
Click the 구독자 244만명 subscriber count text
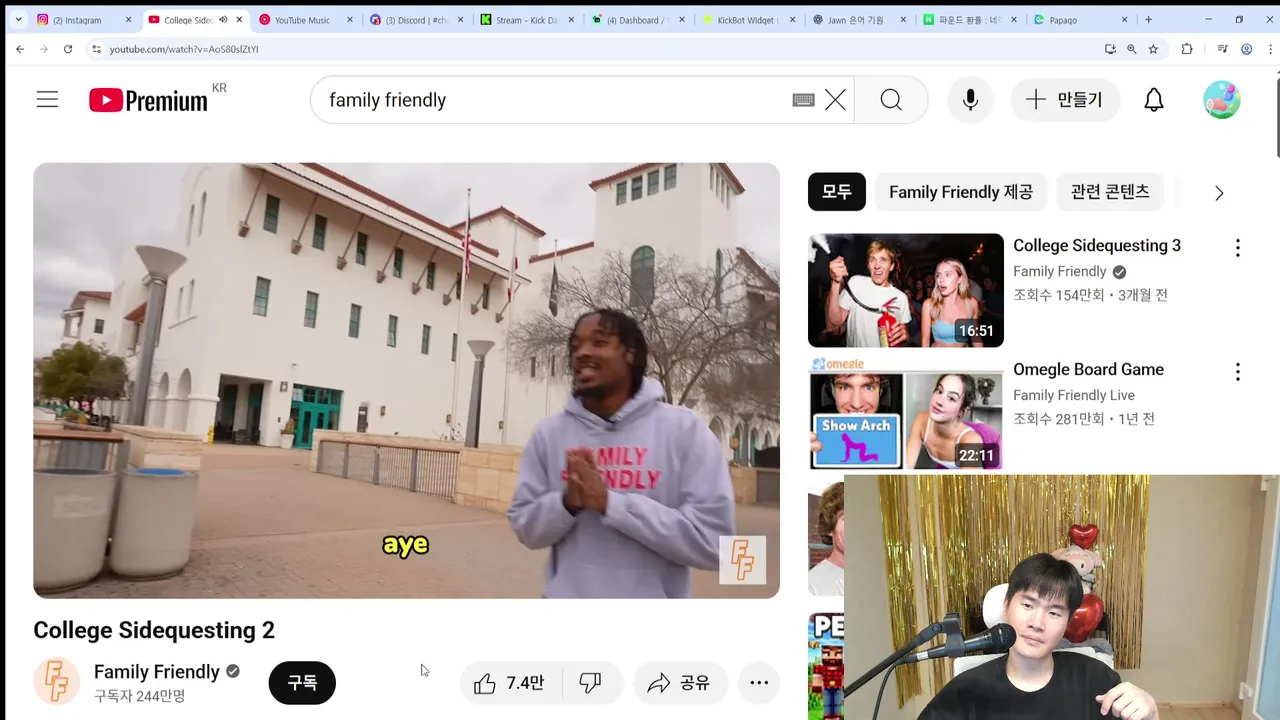click(140, 696)
